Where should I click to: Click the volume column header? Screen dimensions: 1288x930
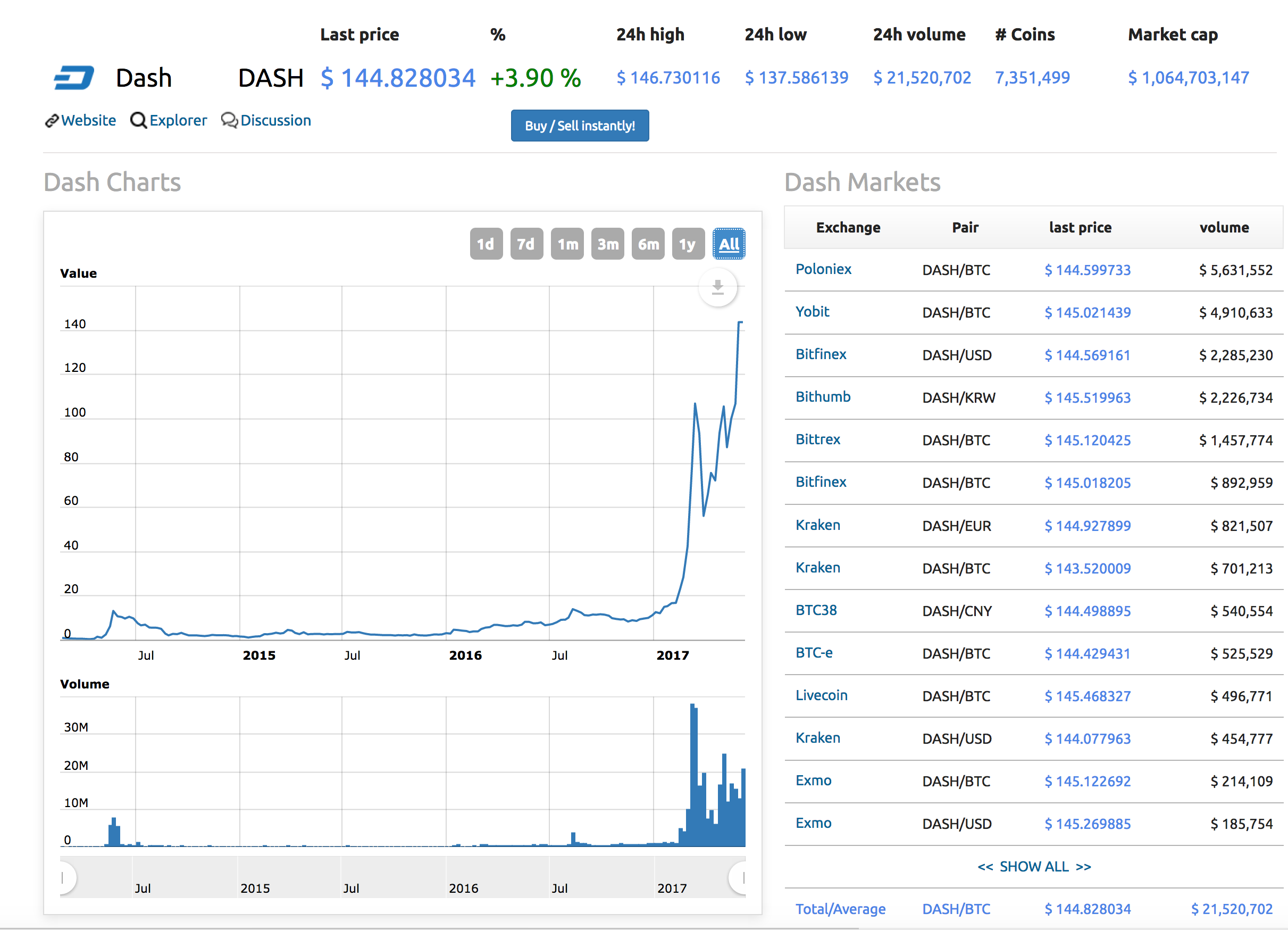(x=1224, y=228)
